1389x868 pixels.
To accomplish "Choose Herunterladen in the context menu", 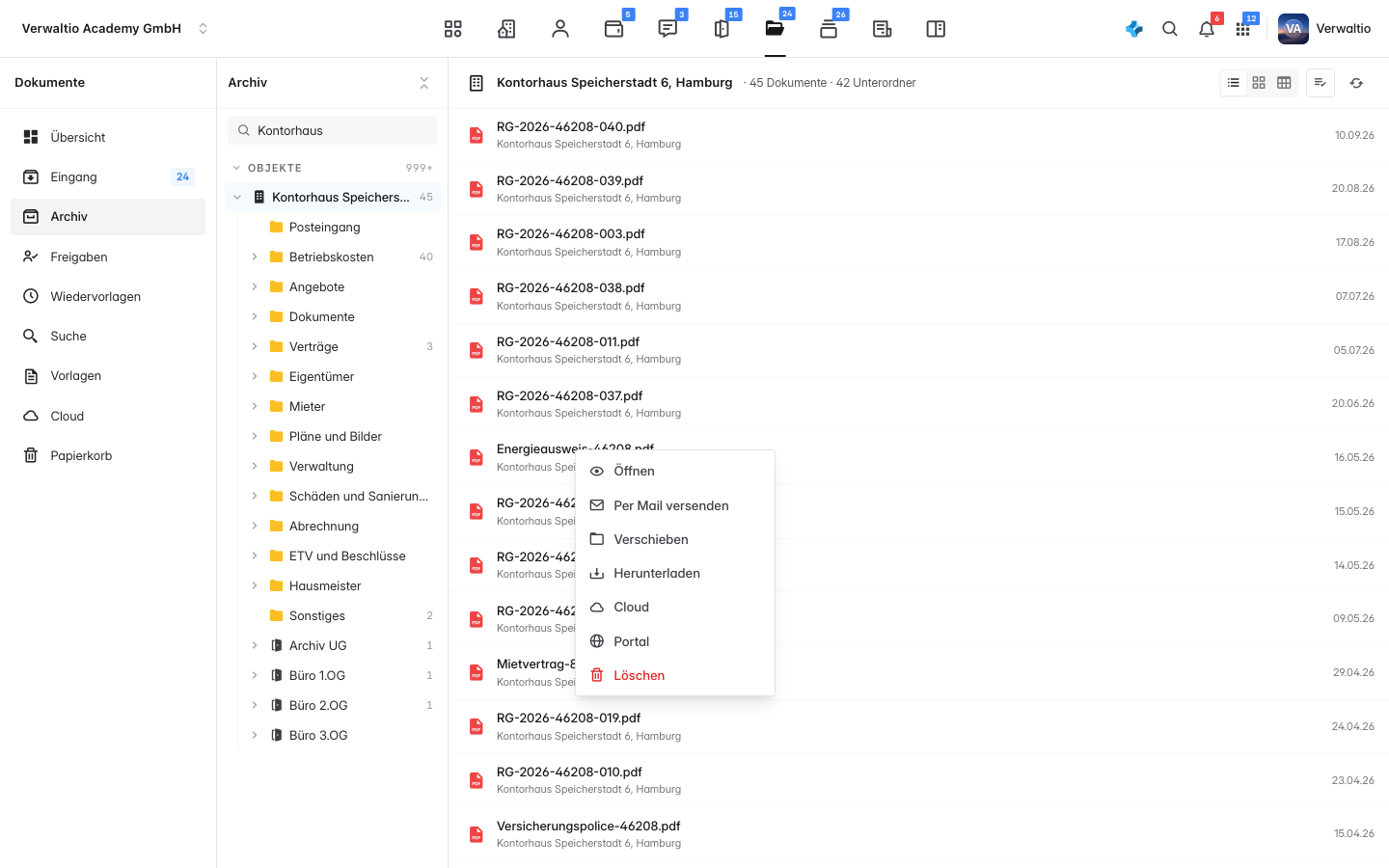I will [675, 573].
